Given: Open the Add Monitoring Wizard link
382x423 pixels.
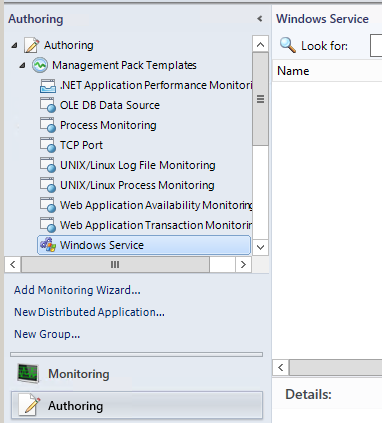Looking at the screenshot, I should [x=77, y=290].
